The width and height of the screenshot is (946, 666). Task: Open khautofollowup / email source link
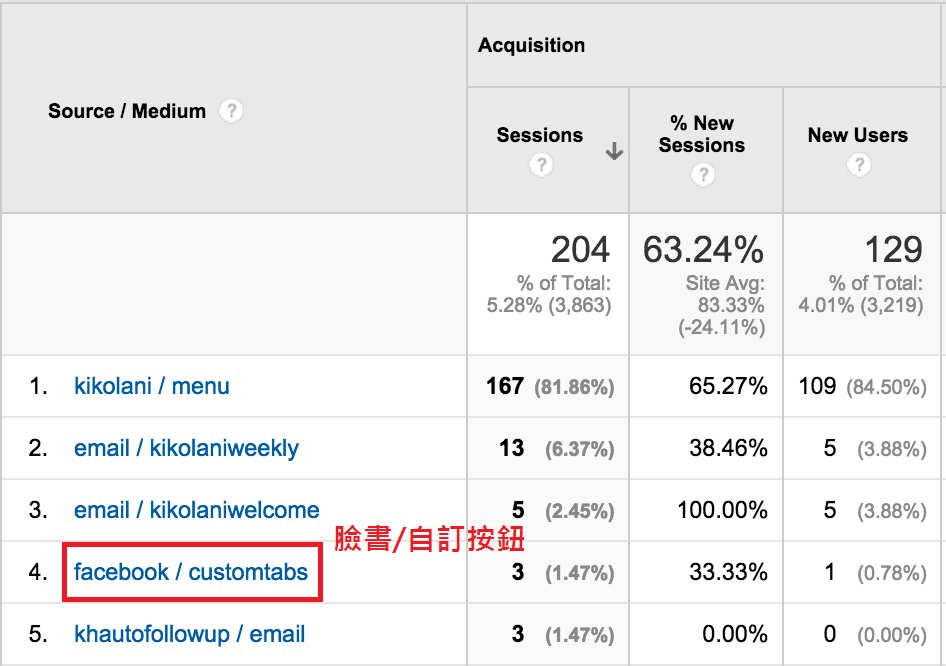point(190,634)
